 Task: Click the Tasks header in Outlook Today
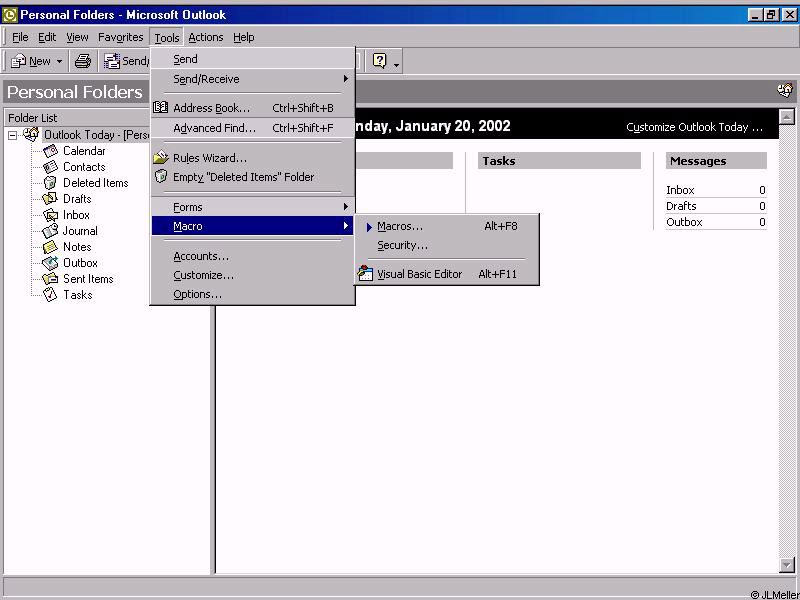559,161
